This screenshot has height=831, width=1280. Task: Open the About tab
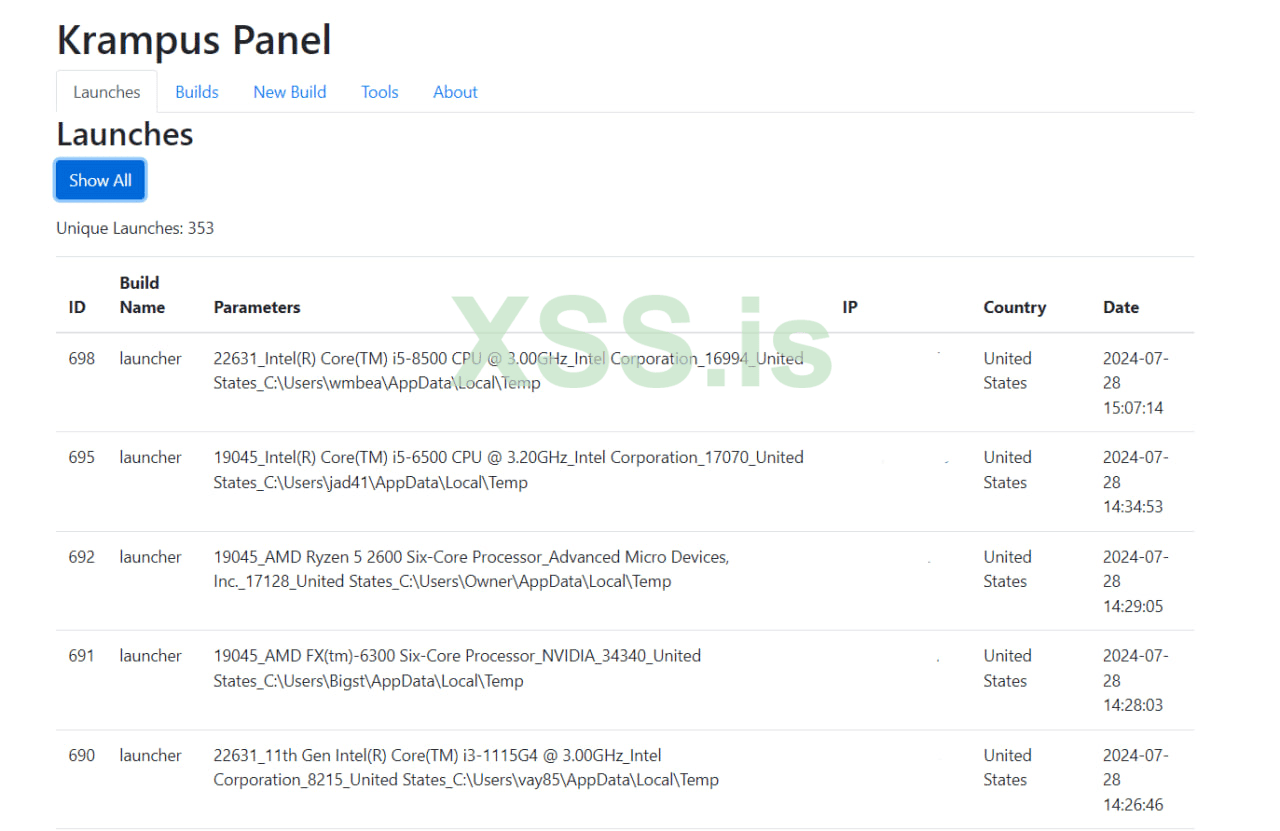[x=455, y=92]
